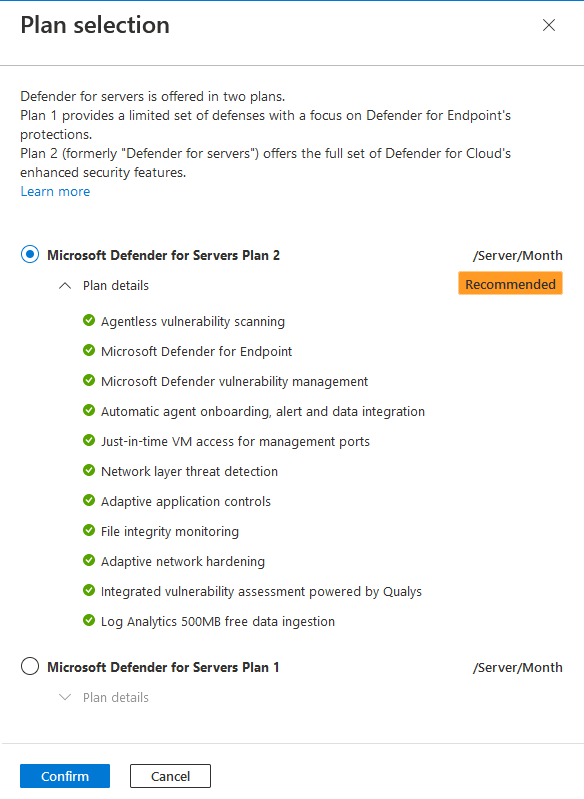Collapse Plan 2 details chevron

point(65,285)
